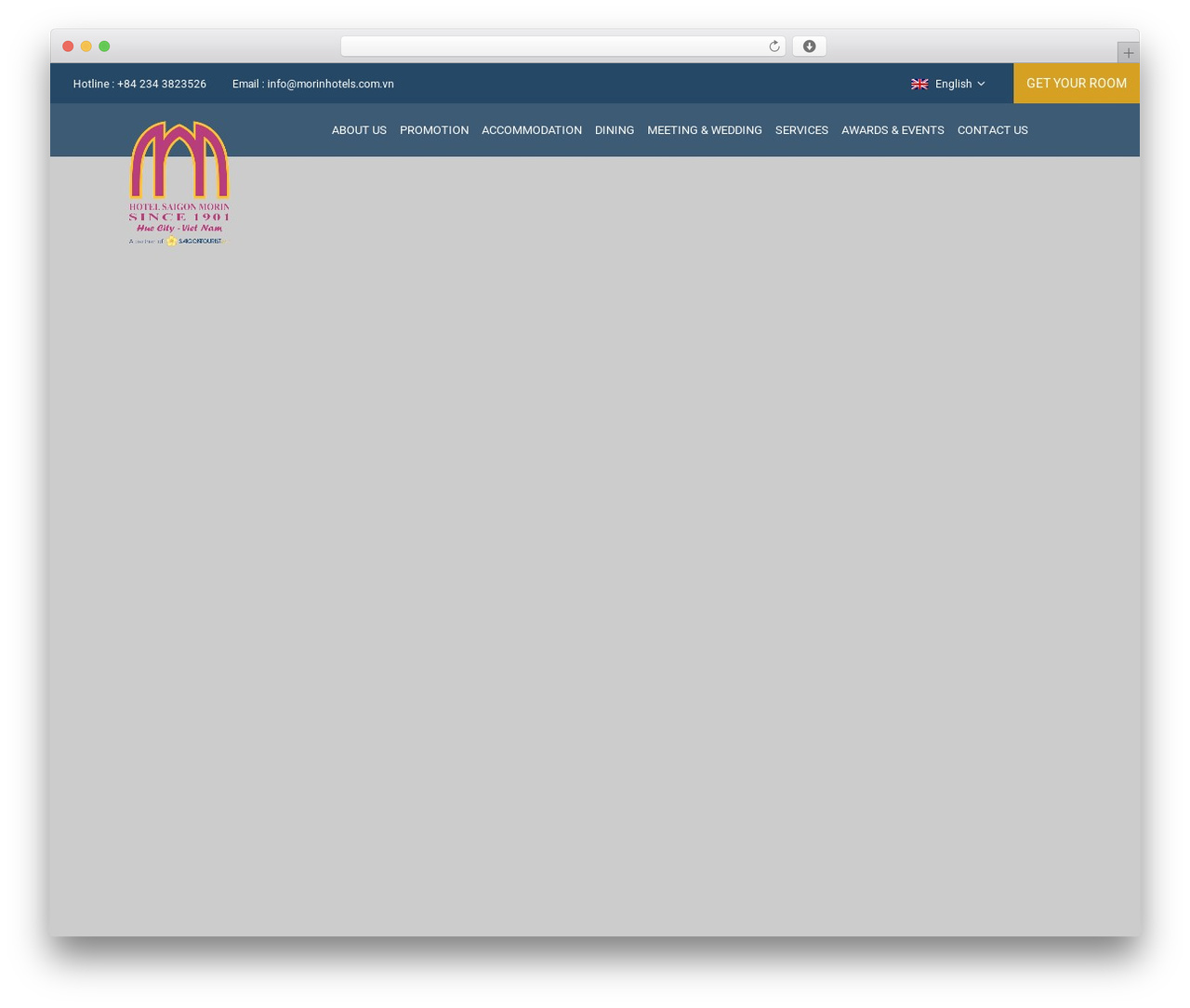Navigate to the Services menu
Image resolution: width=1190 pixels, height=1008 pixels.
[801, 130]
